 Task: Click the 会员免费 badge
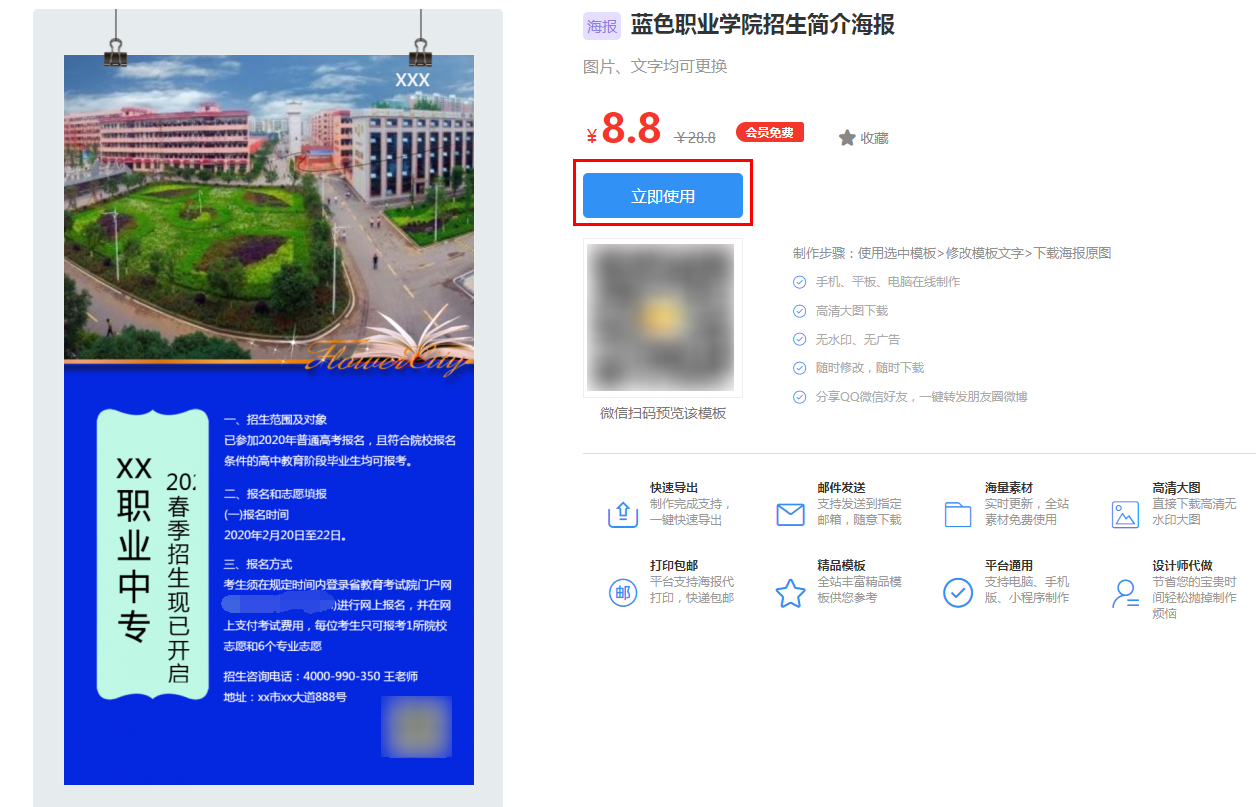point(770,132)
